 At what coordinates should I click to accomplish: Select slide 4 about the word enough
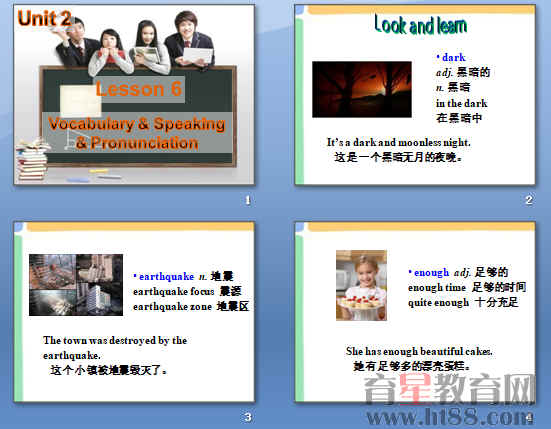[415, 312]
